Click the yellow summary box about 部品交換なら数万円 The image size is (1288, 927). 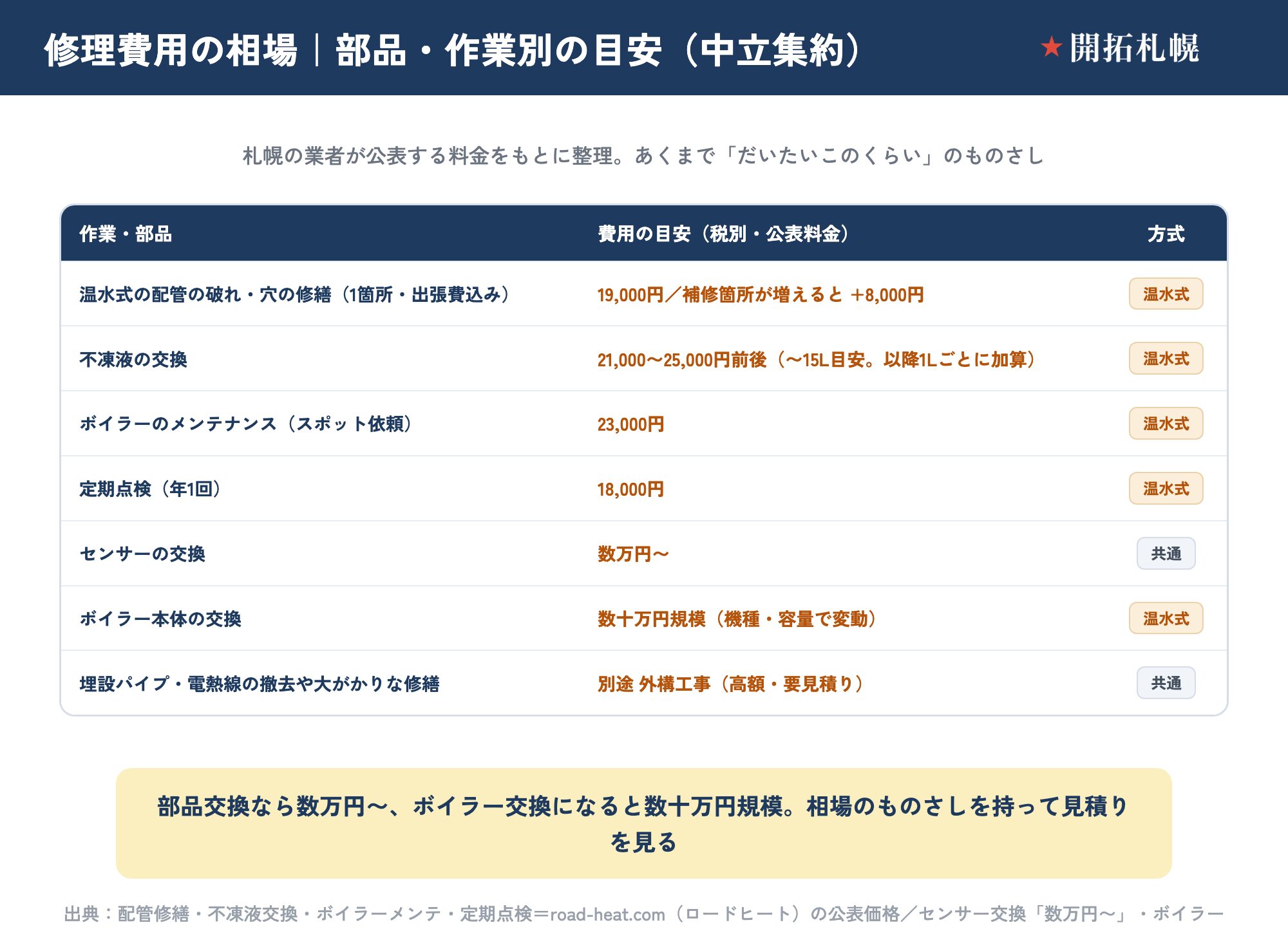(643, 823)
